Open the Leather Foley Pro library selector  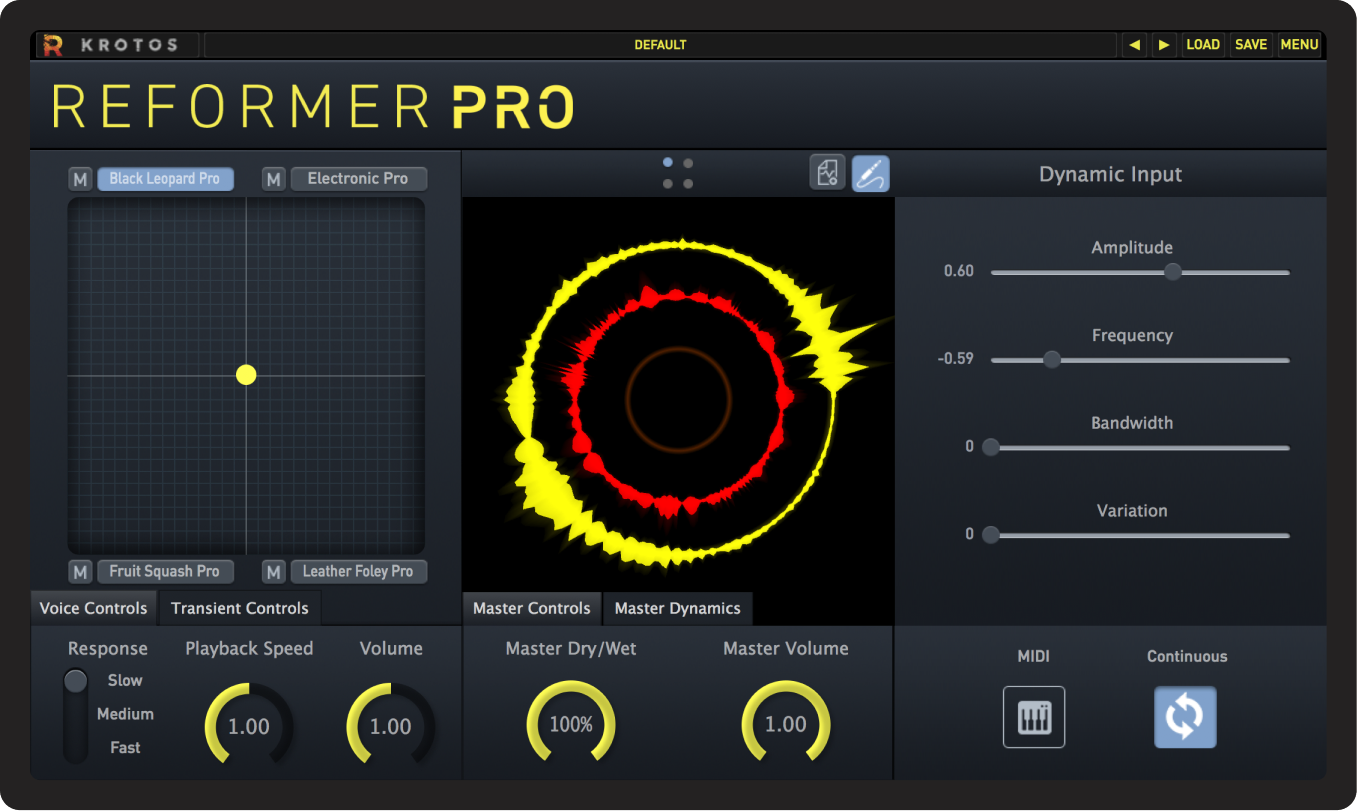coord(358,572)
